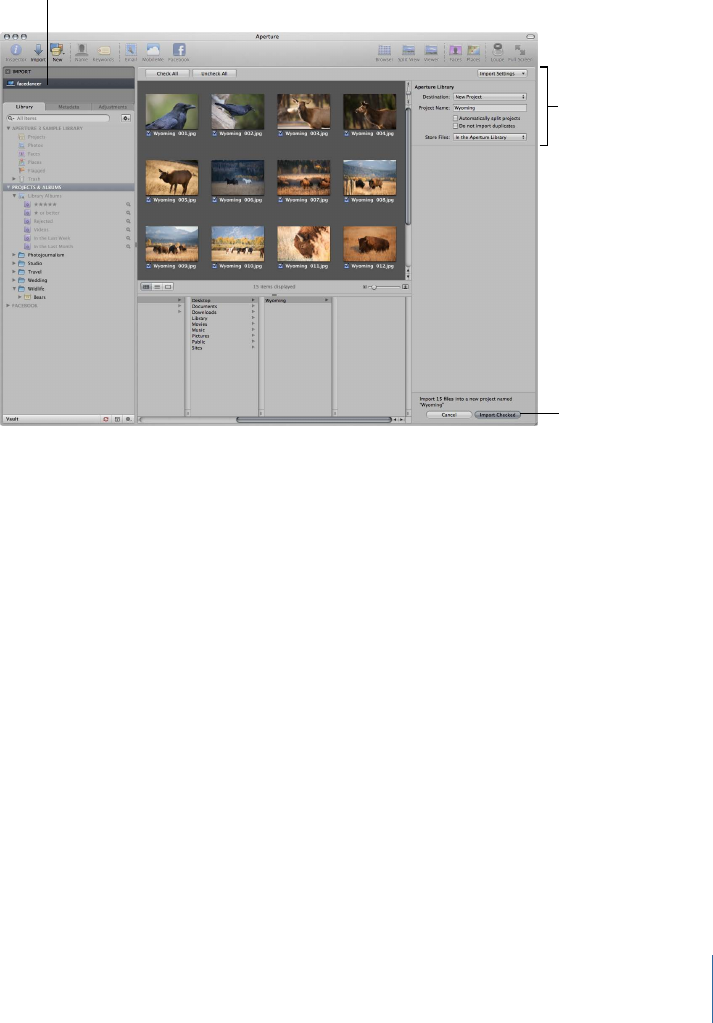Viewport: 713px width, 1023px height.
Task: Select list view button in import browser
Action: pyautogui.click(x=157, y=286)
